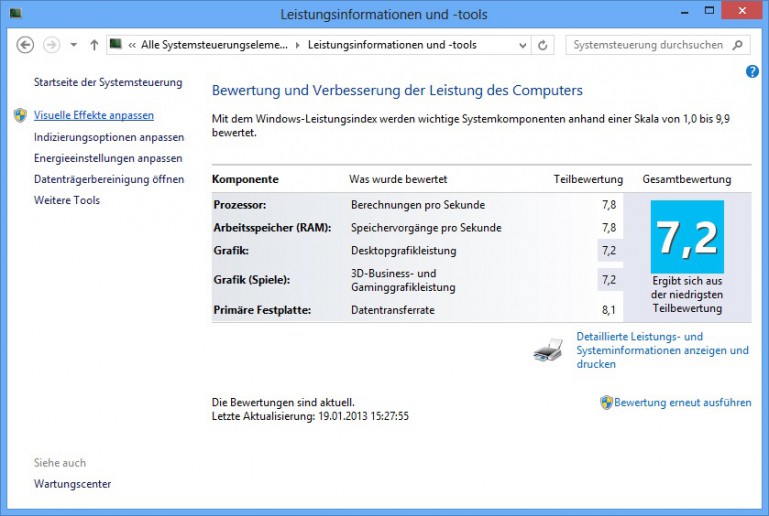Select the Arbeitsspeicher (RAM): label
769x516 pixels.
(272, 228)
